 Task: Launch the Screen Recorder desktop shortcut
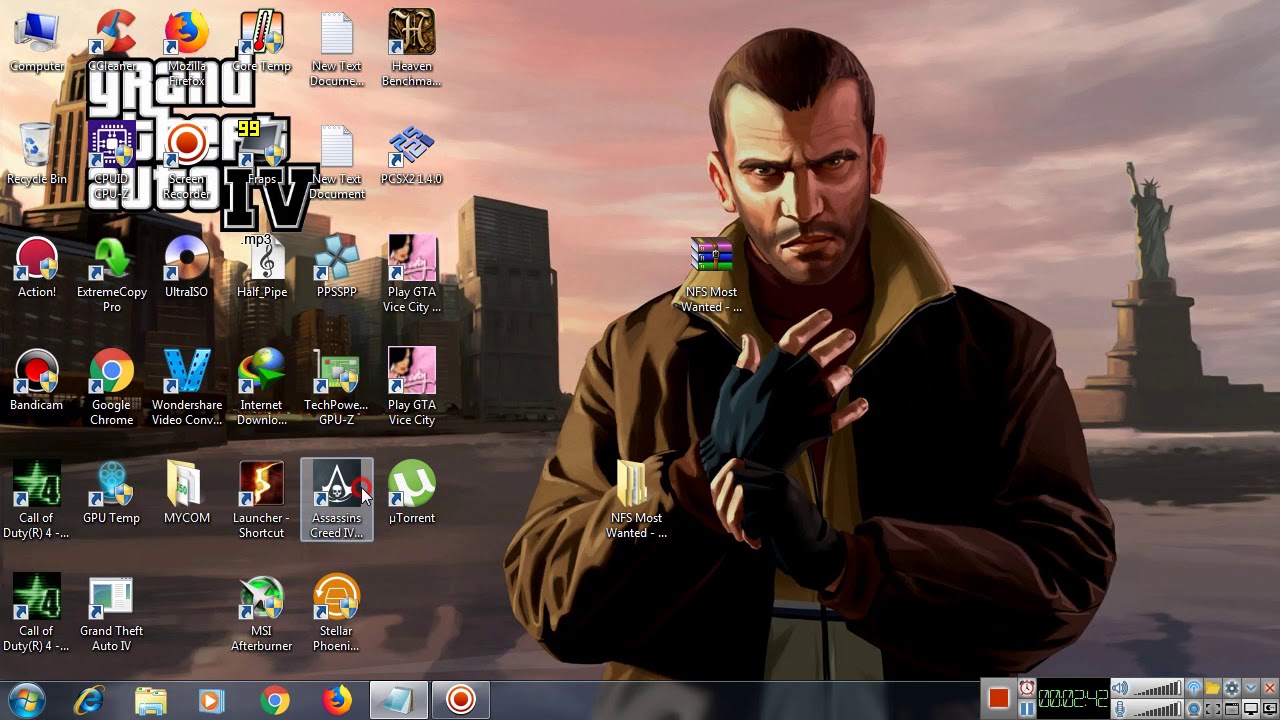click(x=187, y=162)
